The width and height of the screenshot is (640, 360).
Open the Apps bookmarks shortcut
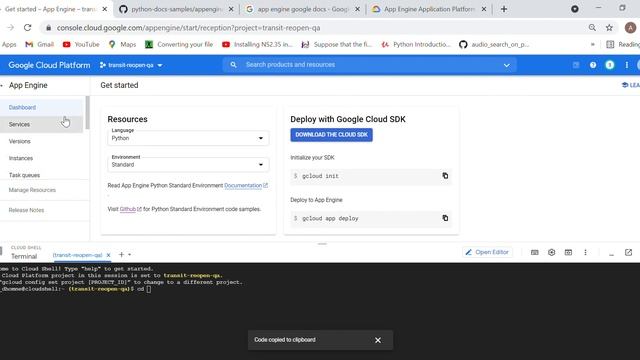(9, 44)
